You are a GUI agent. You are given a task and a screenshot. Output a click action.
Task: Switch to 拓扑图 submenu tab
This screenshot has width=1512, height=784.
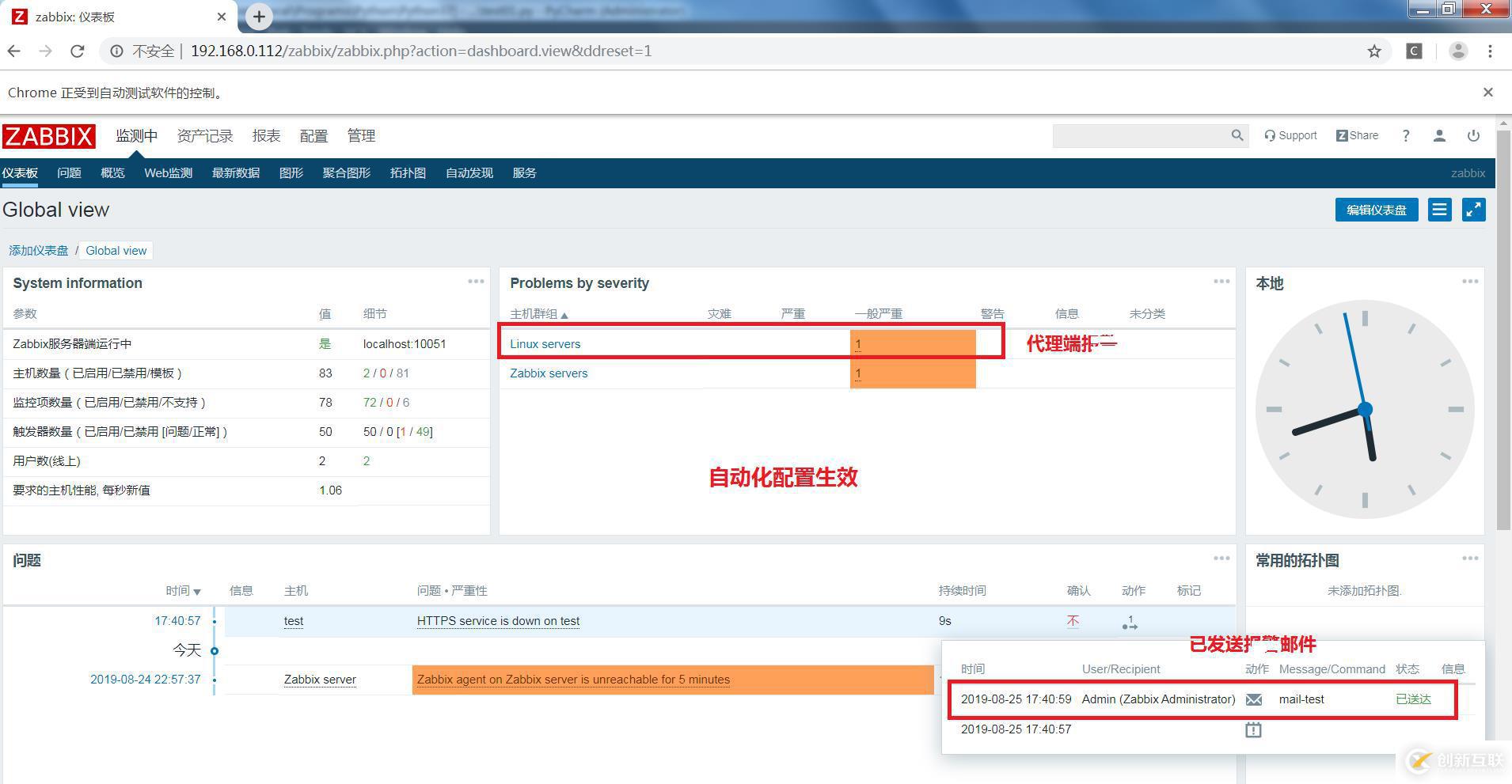(x=408, y=173)
